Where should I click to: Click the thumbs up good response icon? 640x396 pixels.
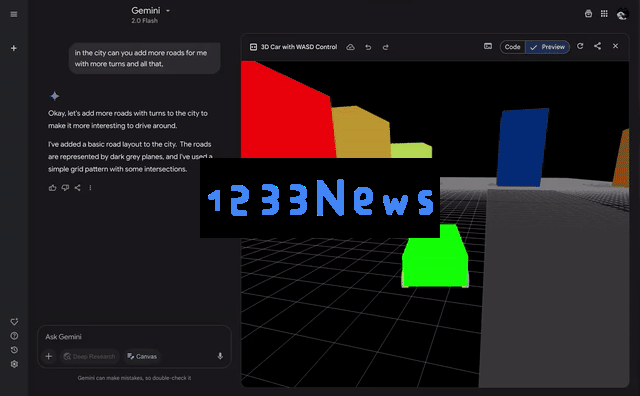point(52,188)
